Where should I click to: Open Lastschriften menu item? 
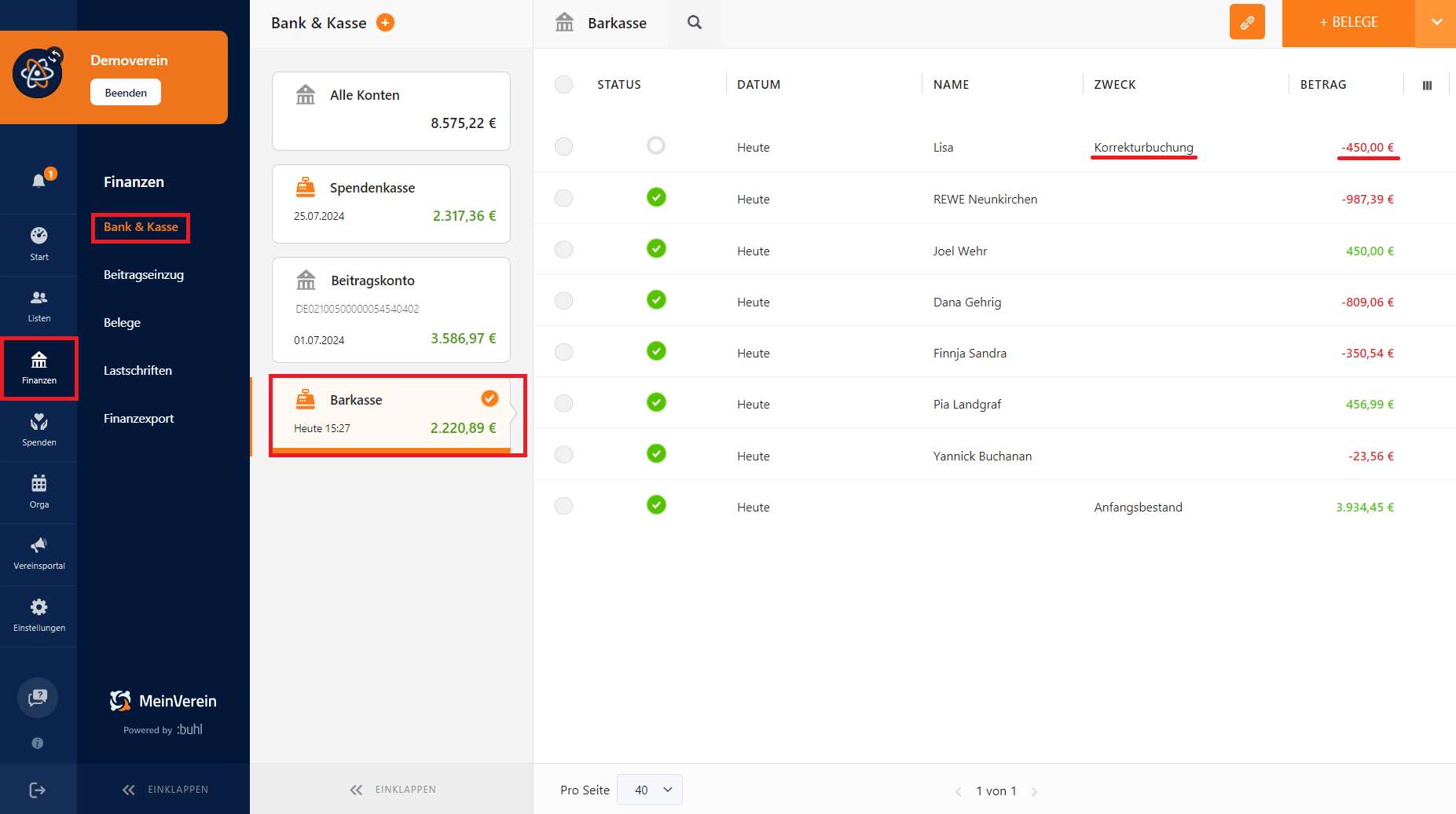tap(138, 371)
